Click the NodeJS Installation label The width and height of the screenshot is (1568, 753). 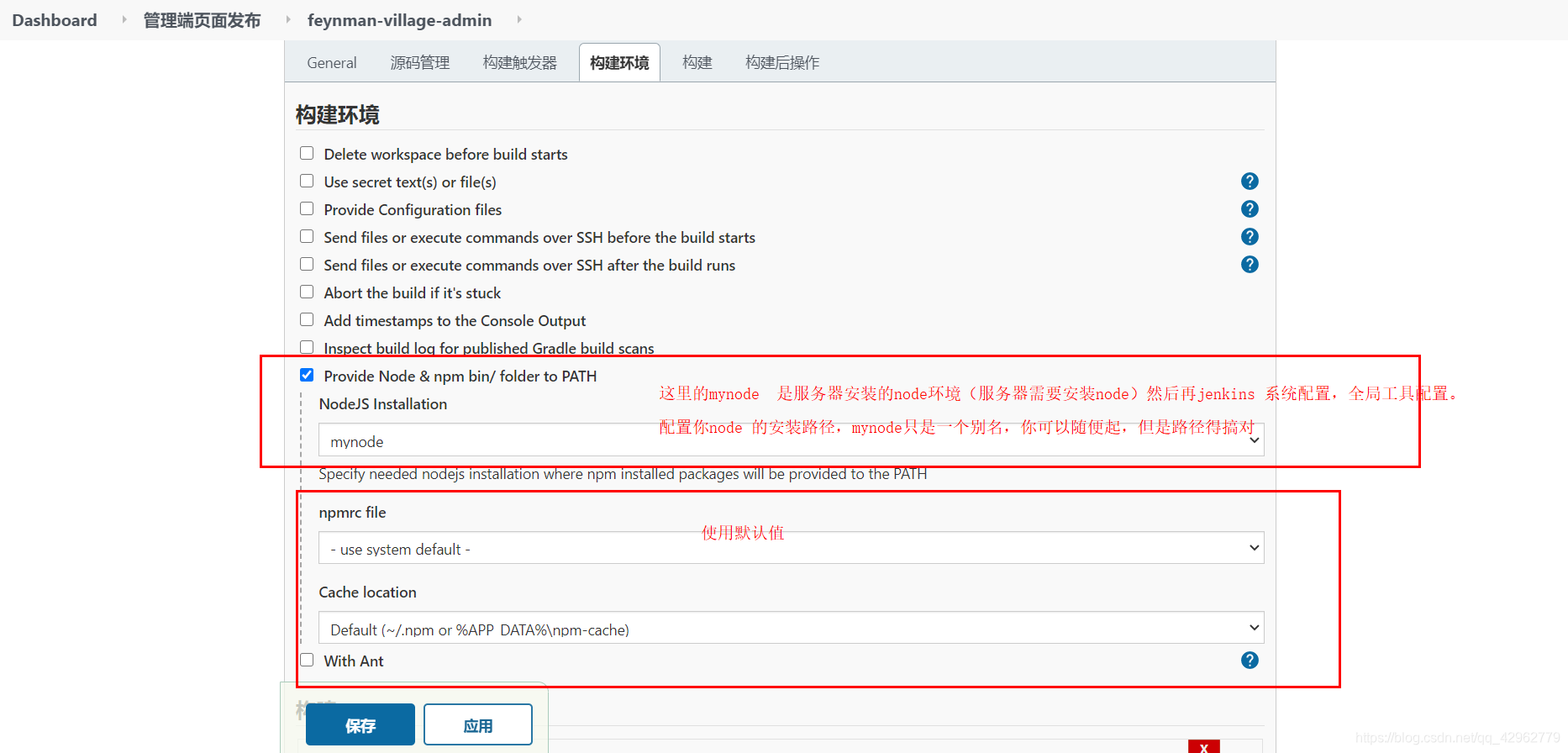pos(383,404)
